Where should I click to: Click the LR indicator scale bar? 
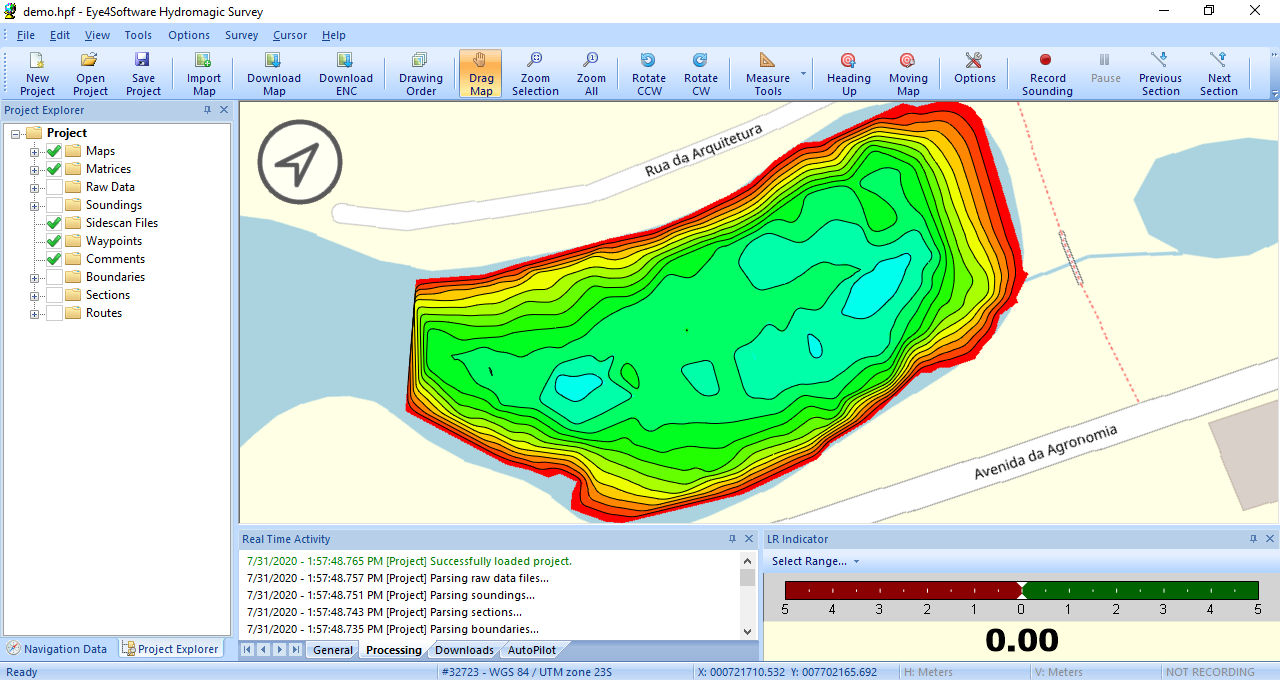(1021, 590)
